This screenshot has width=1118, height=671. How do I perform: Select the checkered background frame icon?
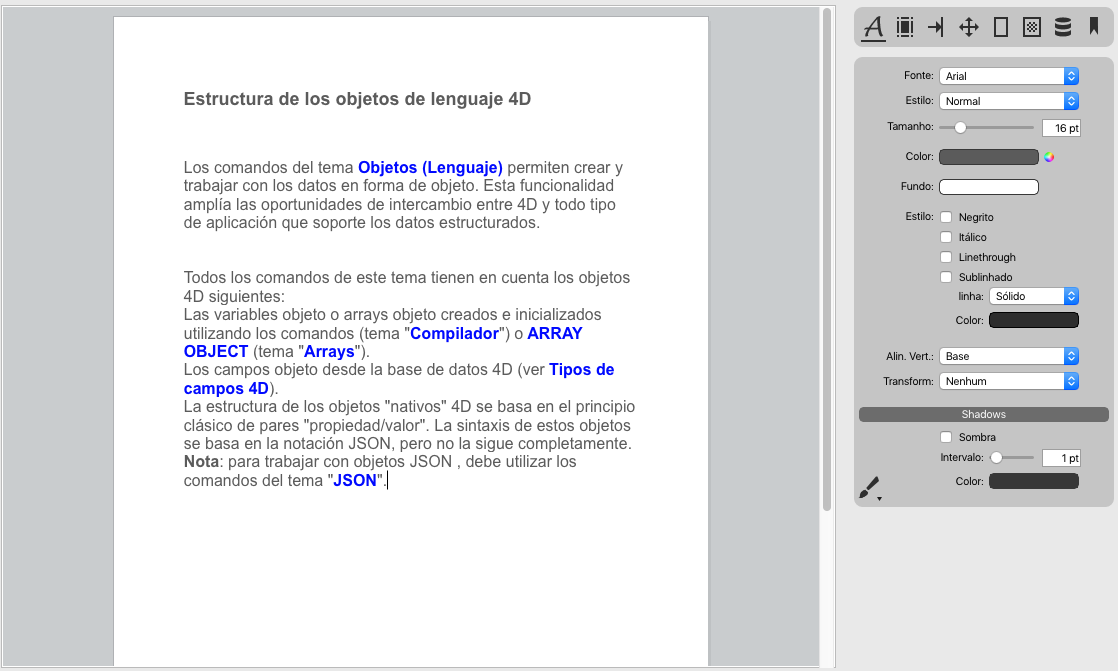coord(1032,27)
